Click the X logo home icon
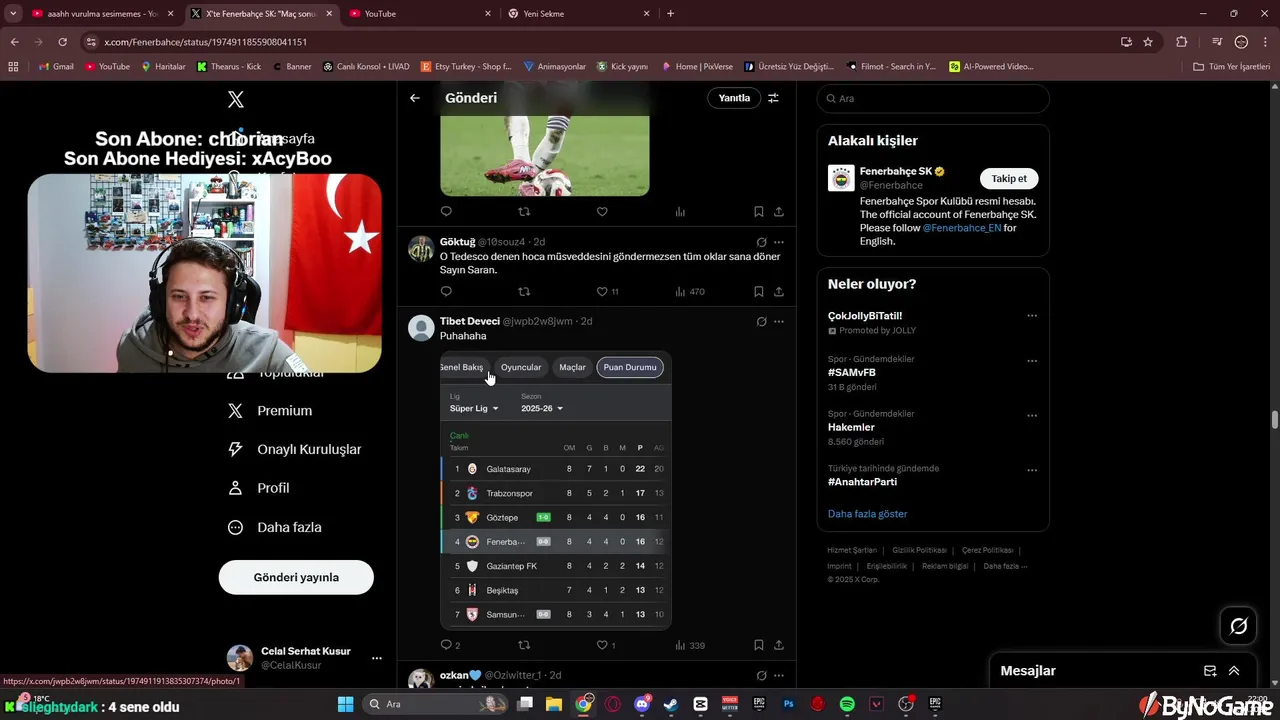Image resolution: width=1280 pixels, height=720 pixels. click(236, 99)
